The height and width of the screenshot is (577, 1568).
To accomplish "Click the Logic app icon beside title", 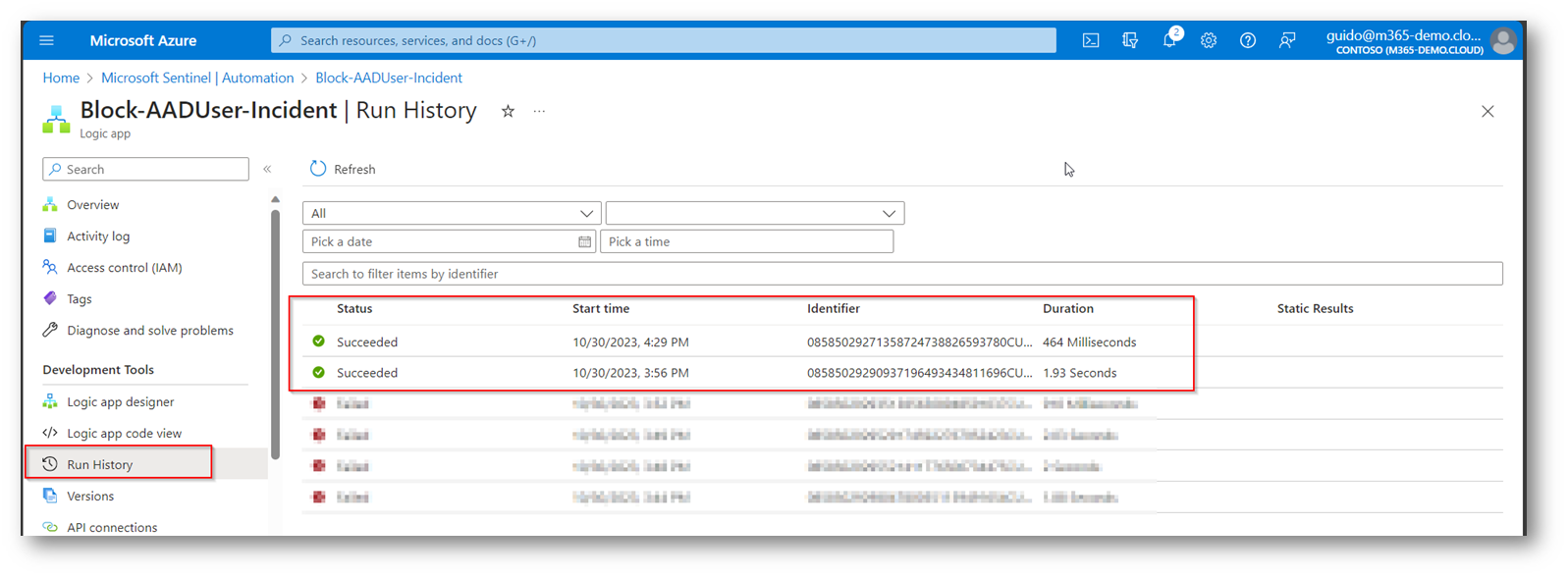I will click(57, 119).
